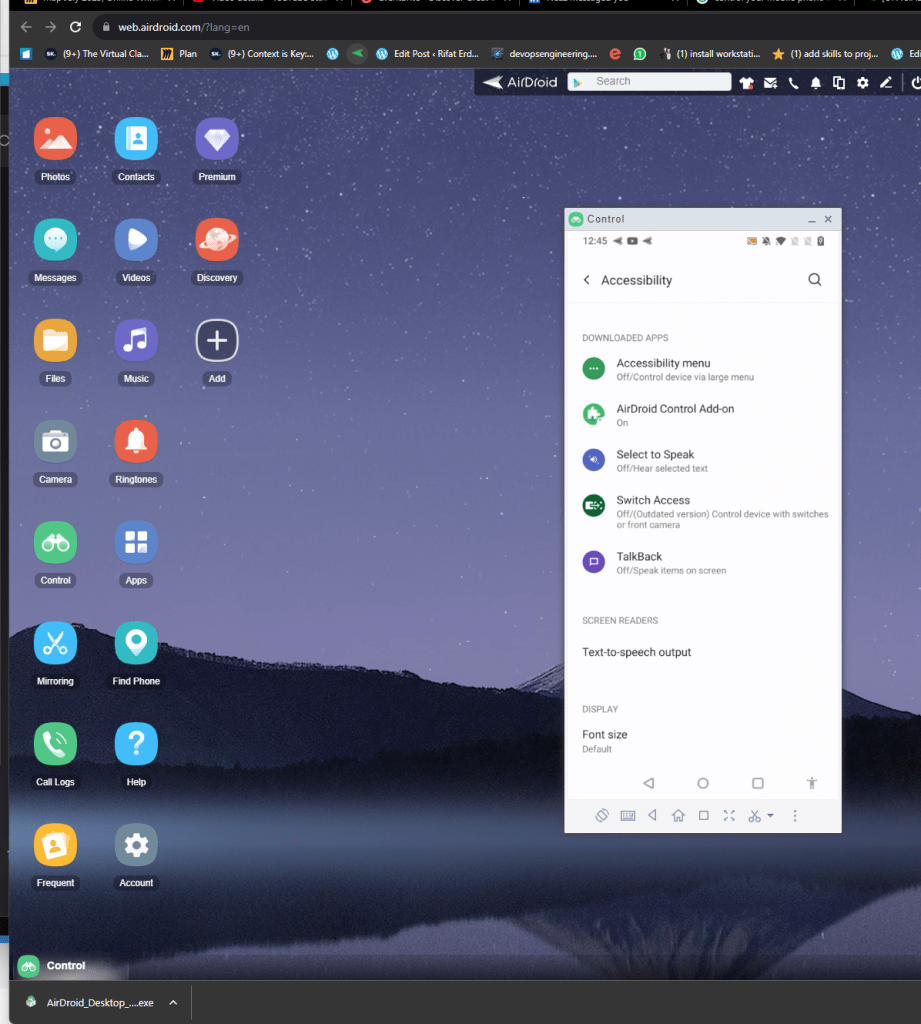The height and width of the screenshot is (1024, 921).
Task: Click the pencil edit icon in AirDroid toolbar
Action: pos(886,82)
